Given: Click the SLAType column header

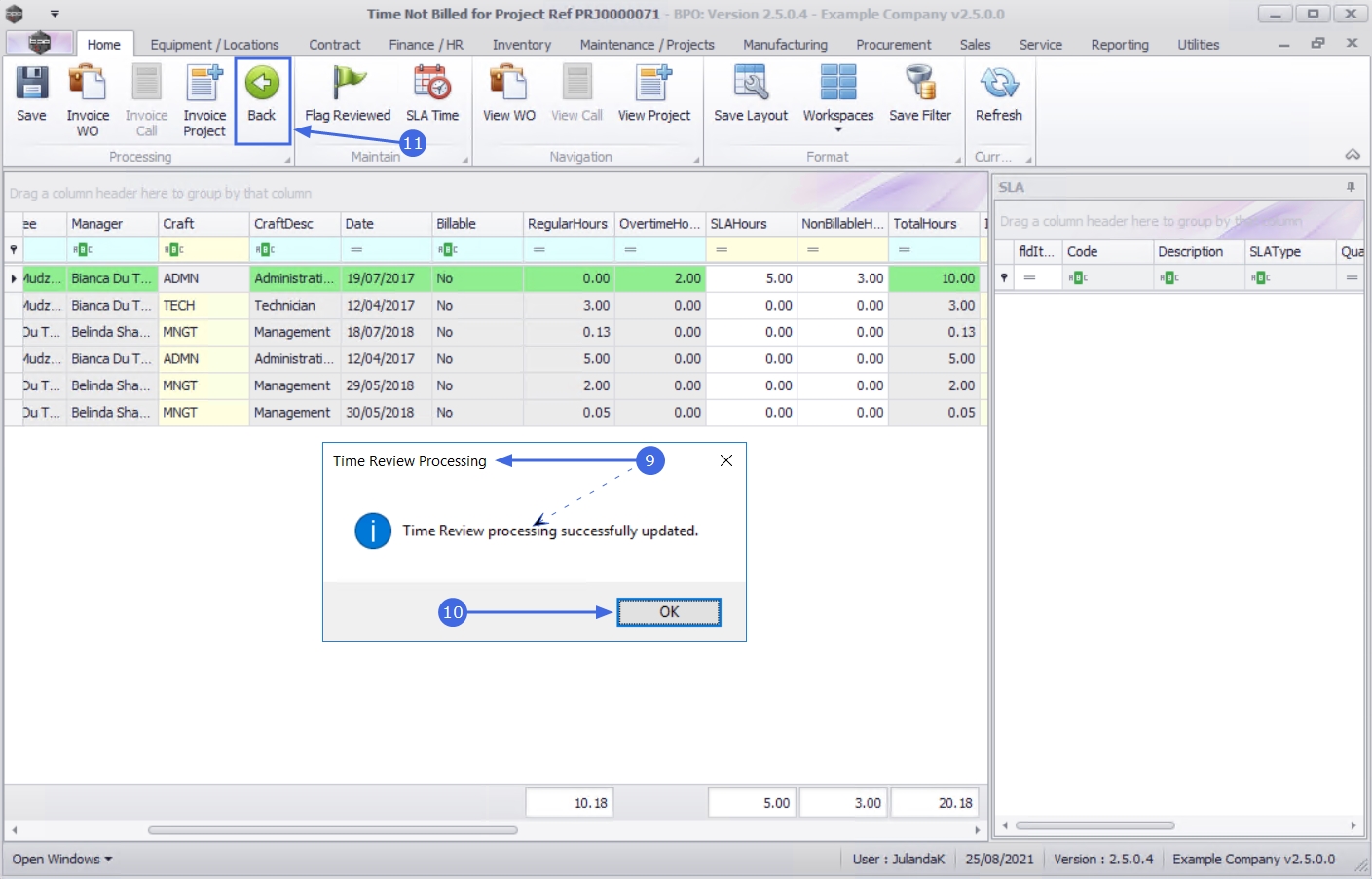Looking at the screenshot, I should click(x=1290, y=252).
